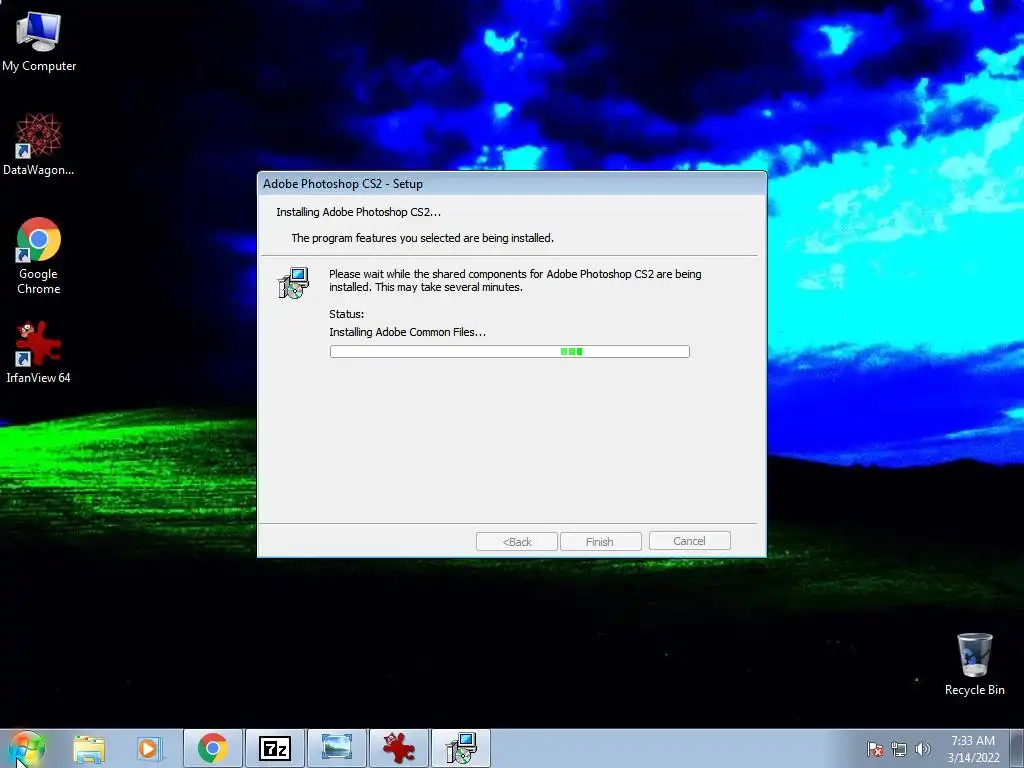Click the installer icon in setup dialog
Image resolution: width=1024 pixels, height=768 pixels.
(293, 283)
